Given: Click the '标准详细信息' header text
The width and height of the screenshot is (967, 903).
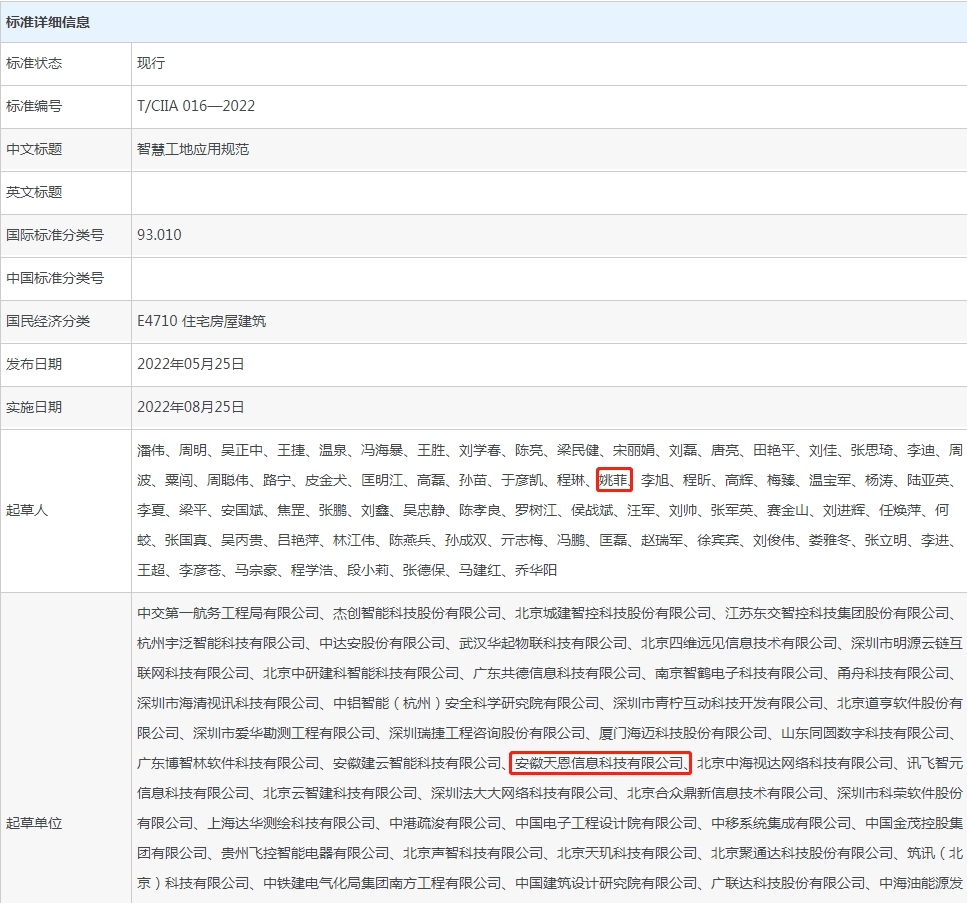Looking at the screenshot, I should pos(47,22).
